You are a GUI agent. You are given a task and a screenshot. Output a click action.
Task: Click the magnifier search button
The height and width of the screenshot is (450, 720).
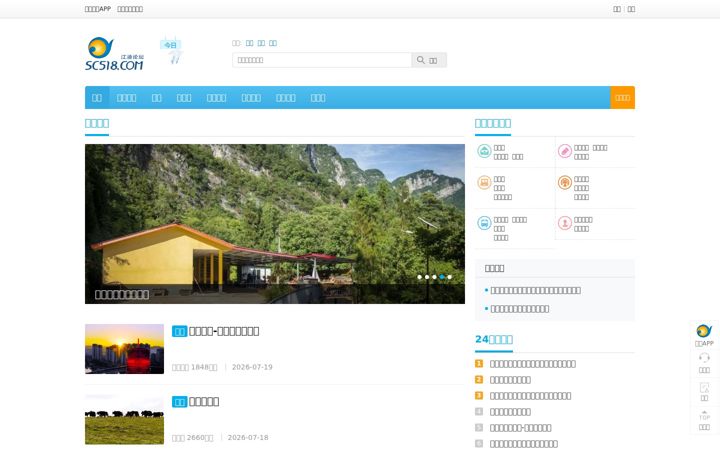(428, 60)
